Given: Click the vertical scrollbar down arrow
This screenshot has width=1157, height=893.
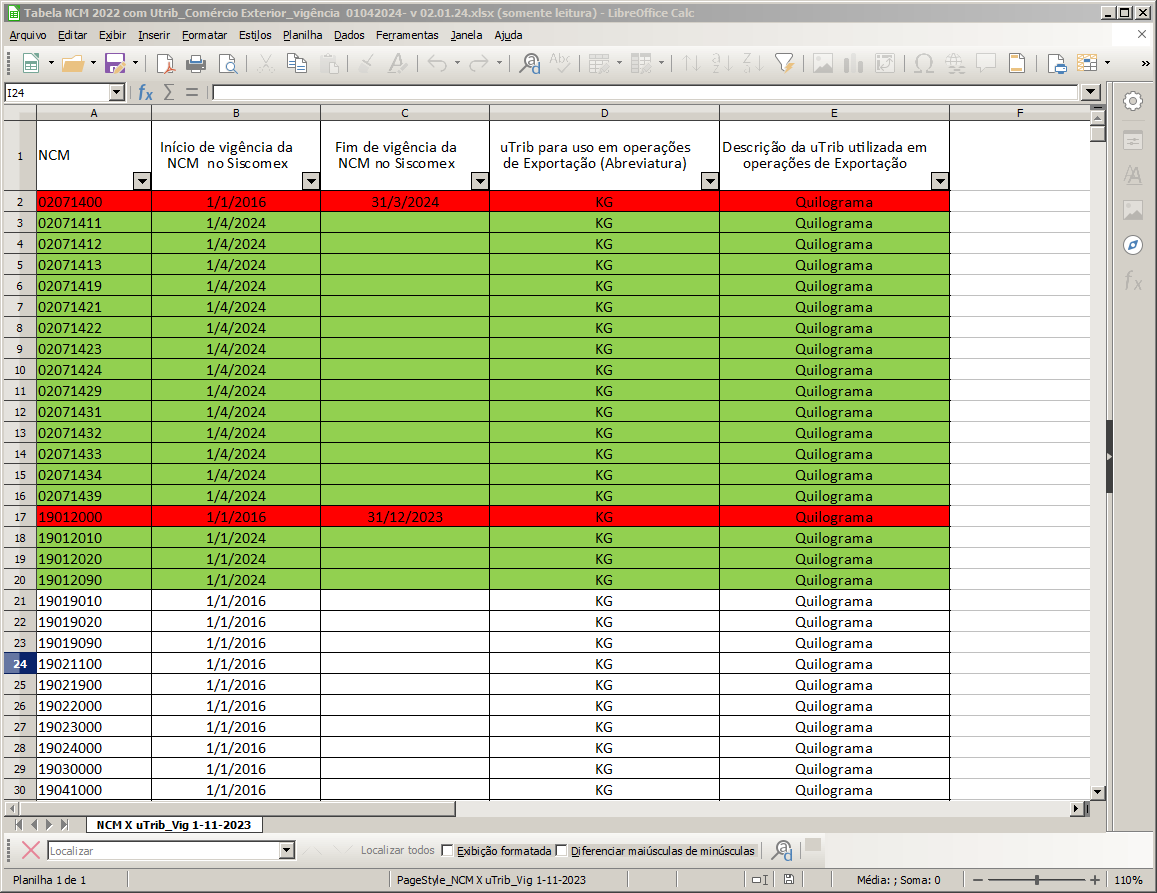Looking at the screenshot, I should click(1097, 792).
